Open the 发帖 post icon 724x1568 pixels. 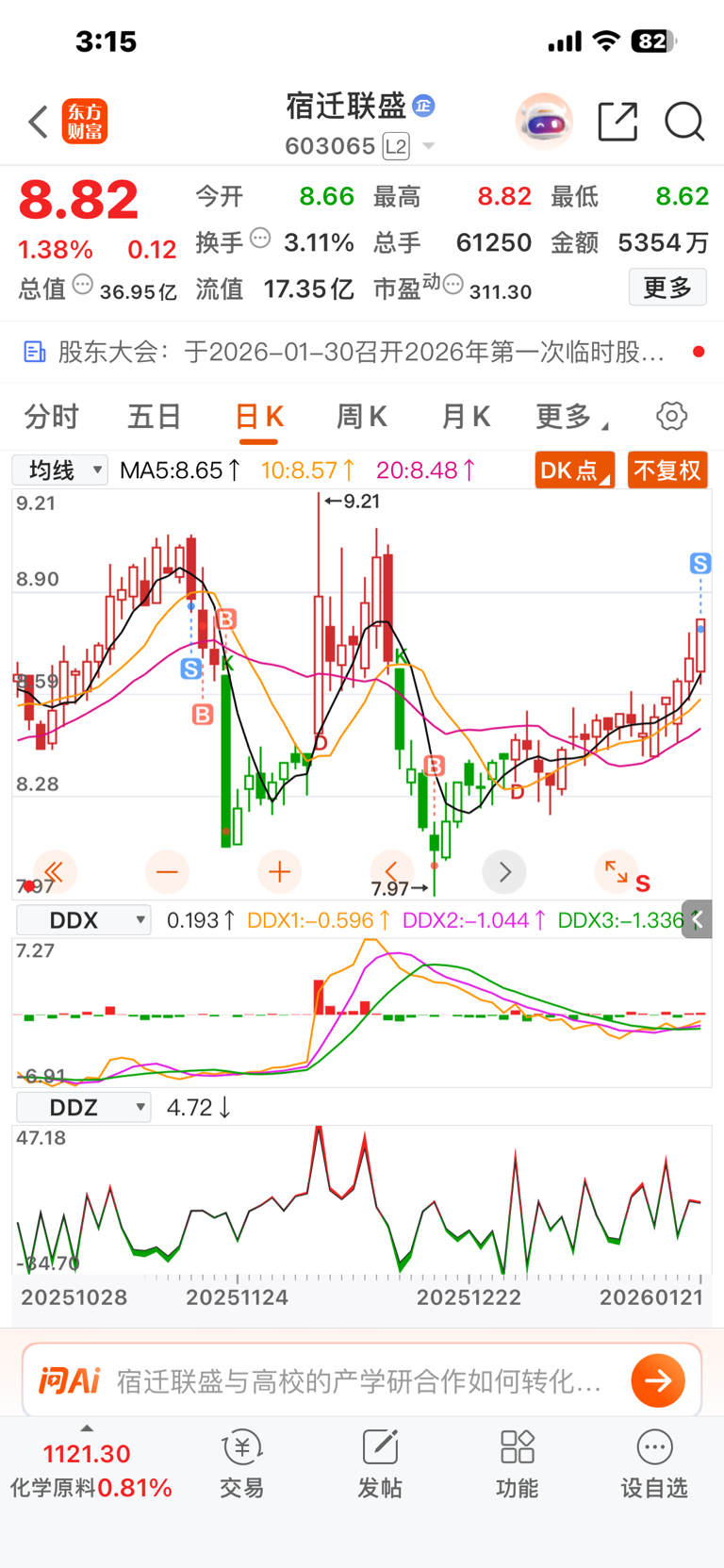tap(380, 1464)
